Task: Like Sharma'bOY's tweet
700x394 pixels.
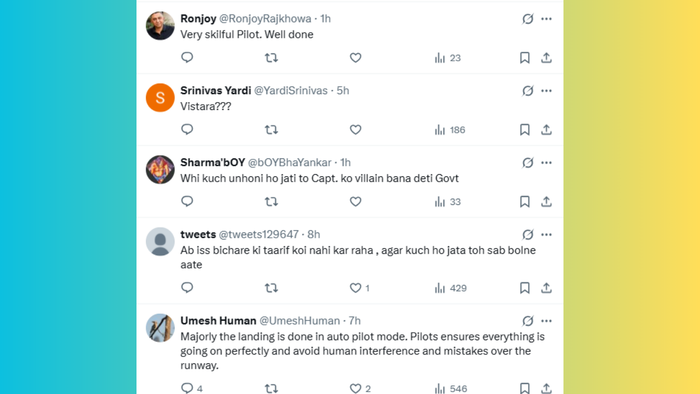Action: click(355, 202)
